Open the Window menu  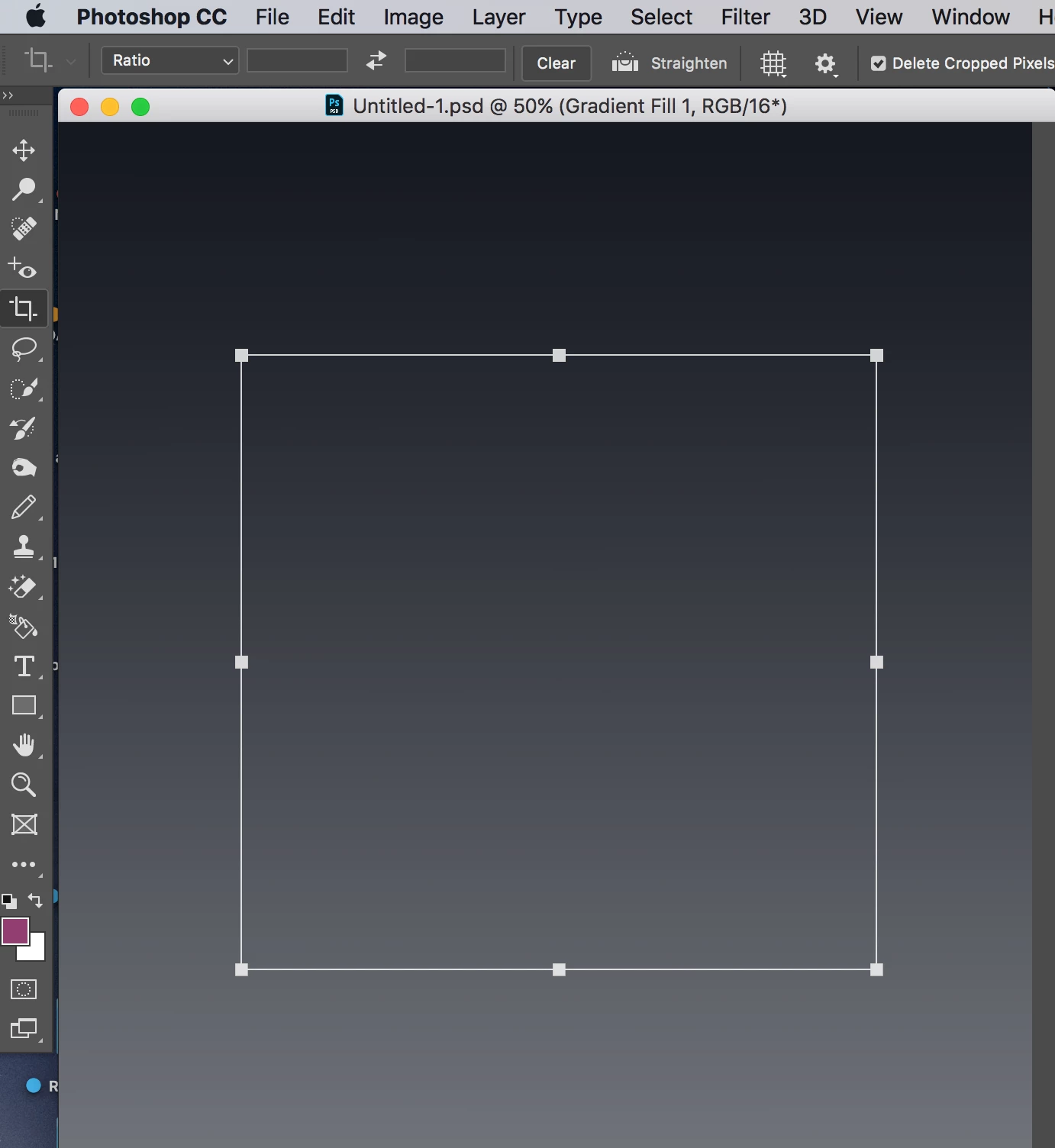coord(970,17)
